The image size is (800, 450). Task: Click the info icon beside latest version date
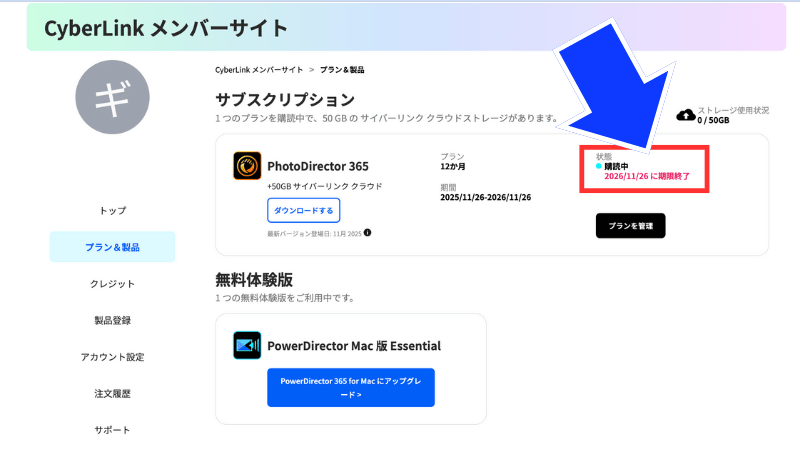click(367, 233)
